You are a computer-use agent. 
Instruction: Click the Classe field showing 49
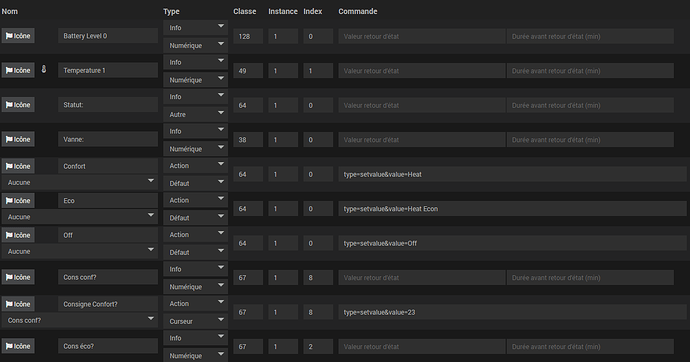point(248,70)
